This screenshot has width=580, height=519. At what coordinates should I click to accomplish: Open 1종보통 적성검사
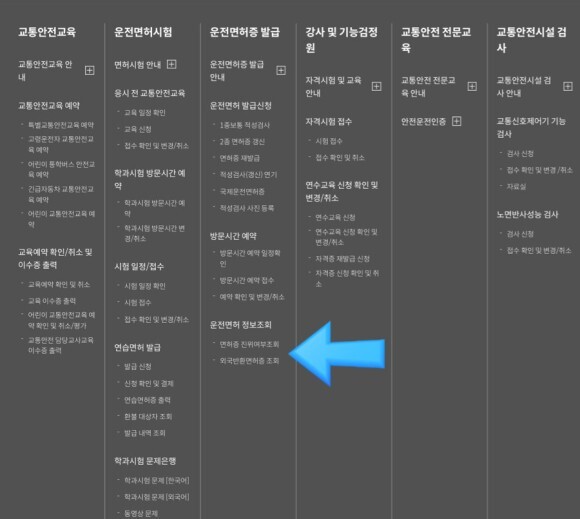(245, 125)
